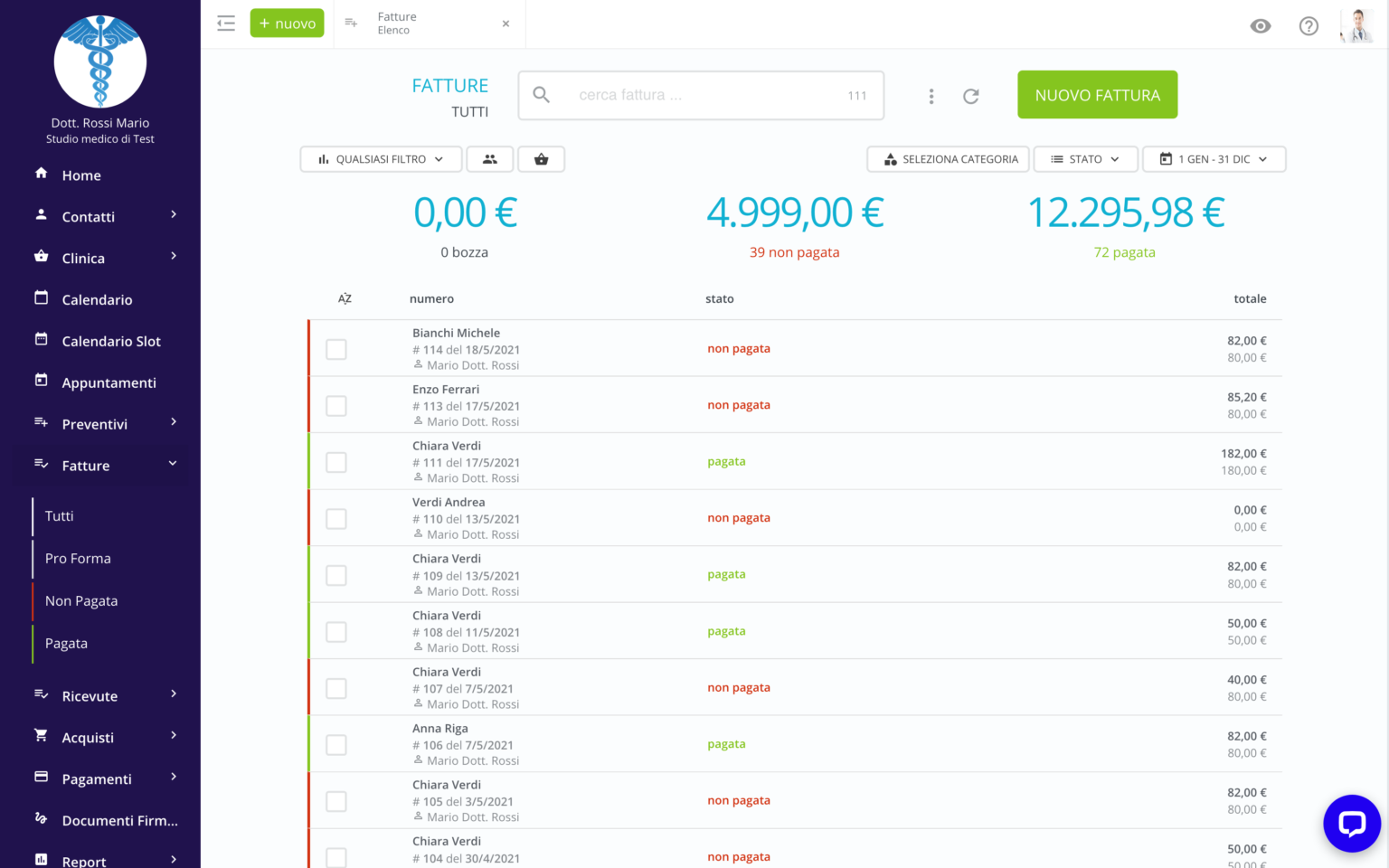
Task: Open the shopping basket filter icon
Action: (x=541, y=158)
